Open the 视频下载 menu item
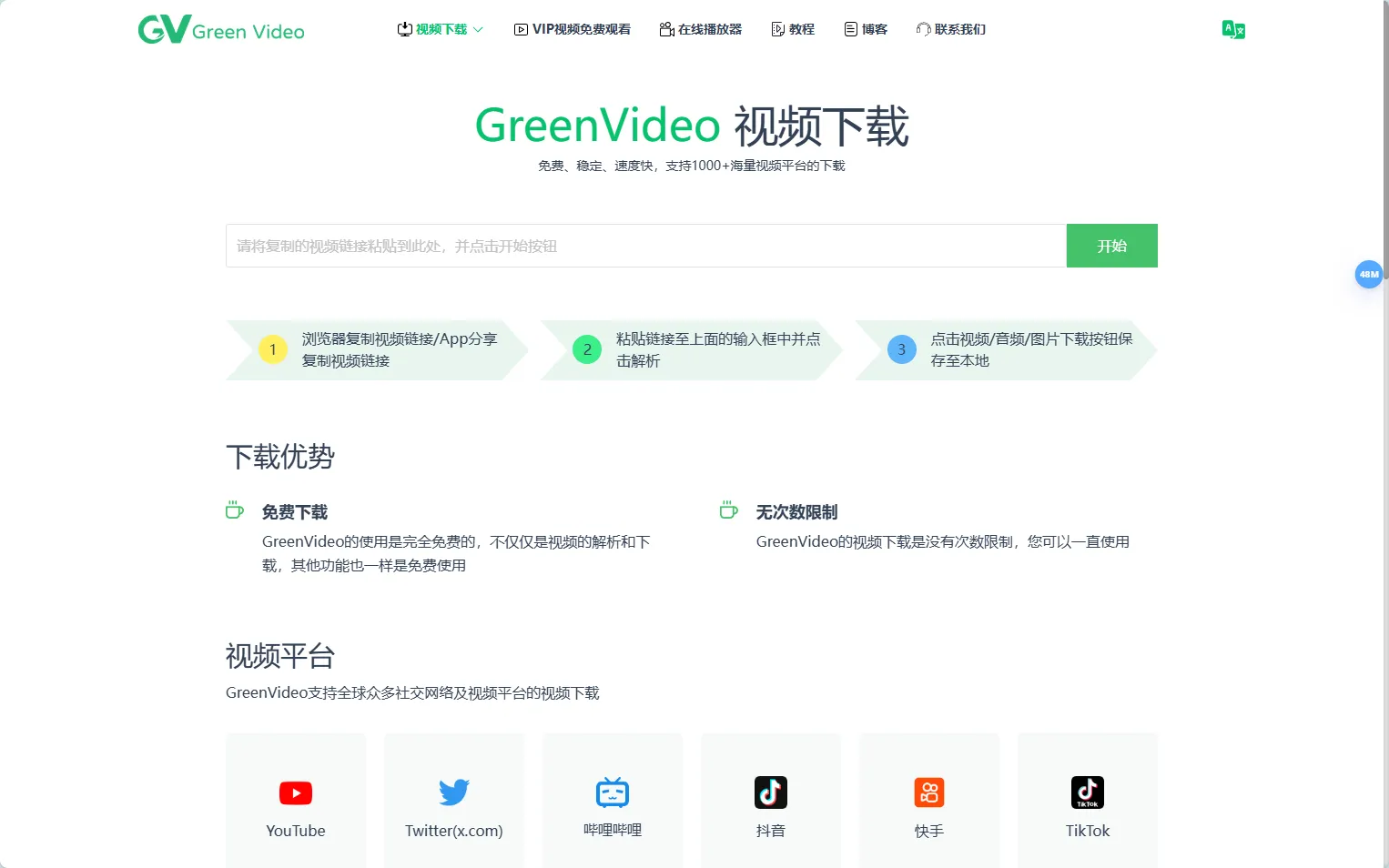 point(441,29)
